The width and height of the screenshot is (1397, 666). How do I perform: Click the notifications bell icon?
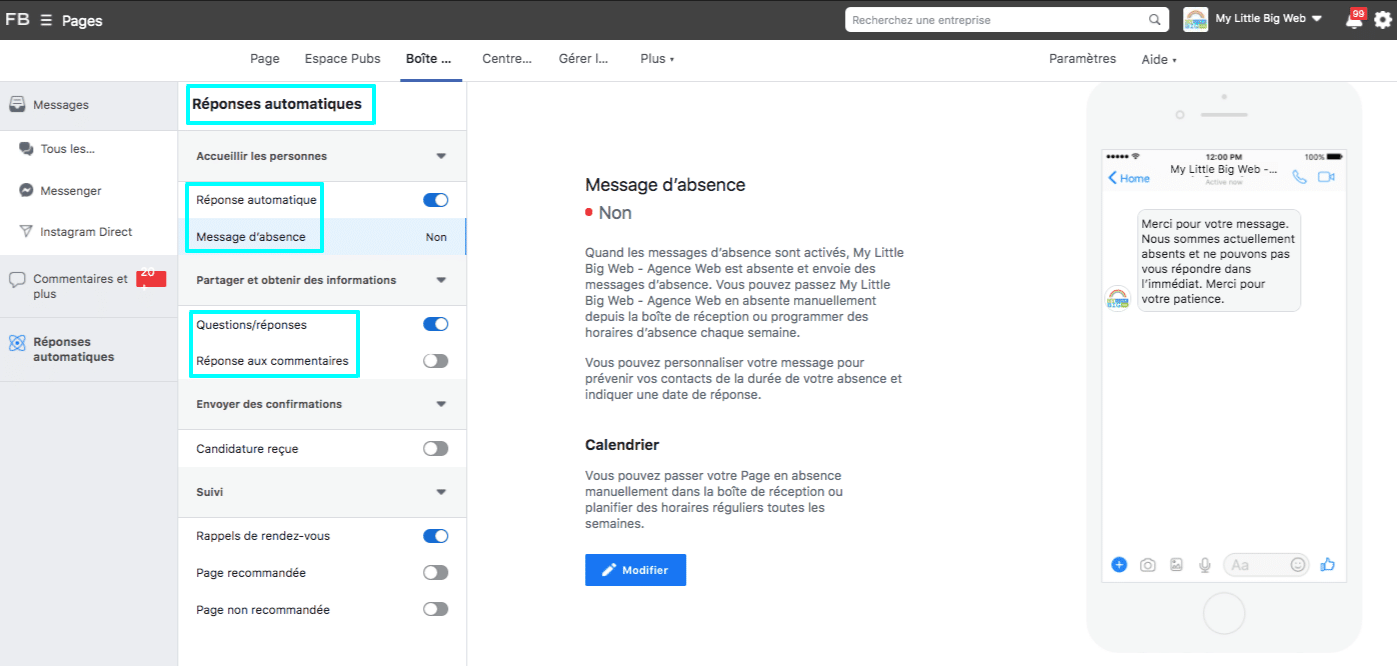[1354, 21]
